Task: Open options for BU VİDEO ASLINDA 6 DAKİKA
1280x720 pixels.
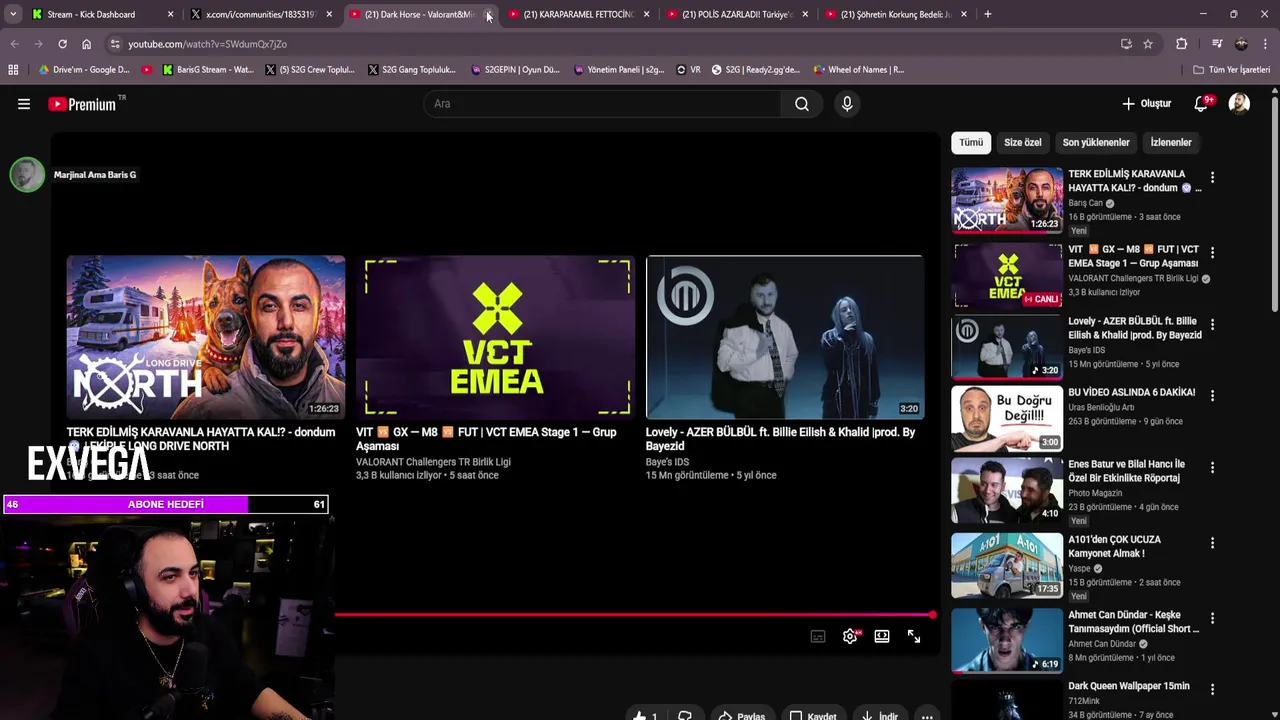Action: (x=1212, y=396)
